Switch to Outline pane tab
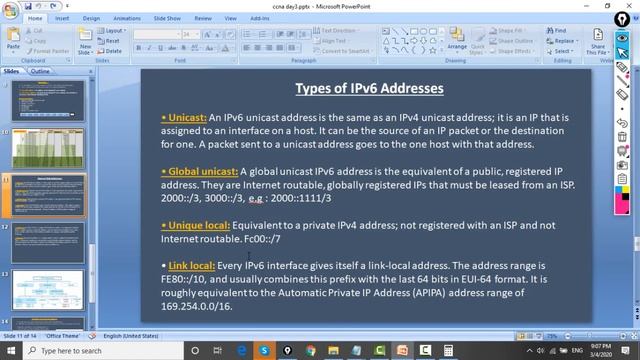This screenshot has width=640, height=360. (x=40, y=71)
